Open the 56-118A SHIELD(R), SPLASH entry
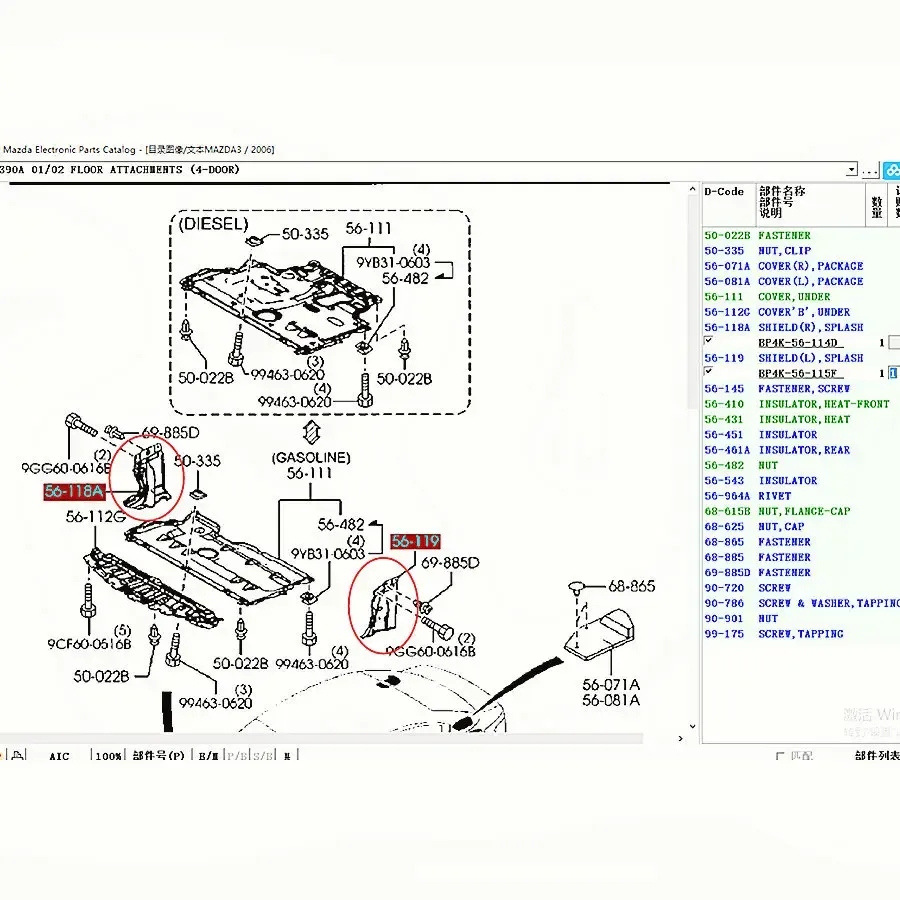The image size is (900, 900). coord(784,328)
